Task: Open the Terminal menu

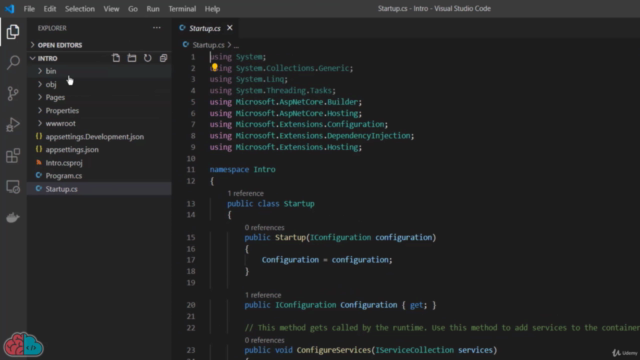Action: point(182,9)
